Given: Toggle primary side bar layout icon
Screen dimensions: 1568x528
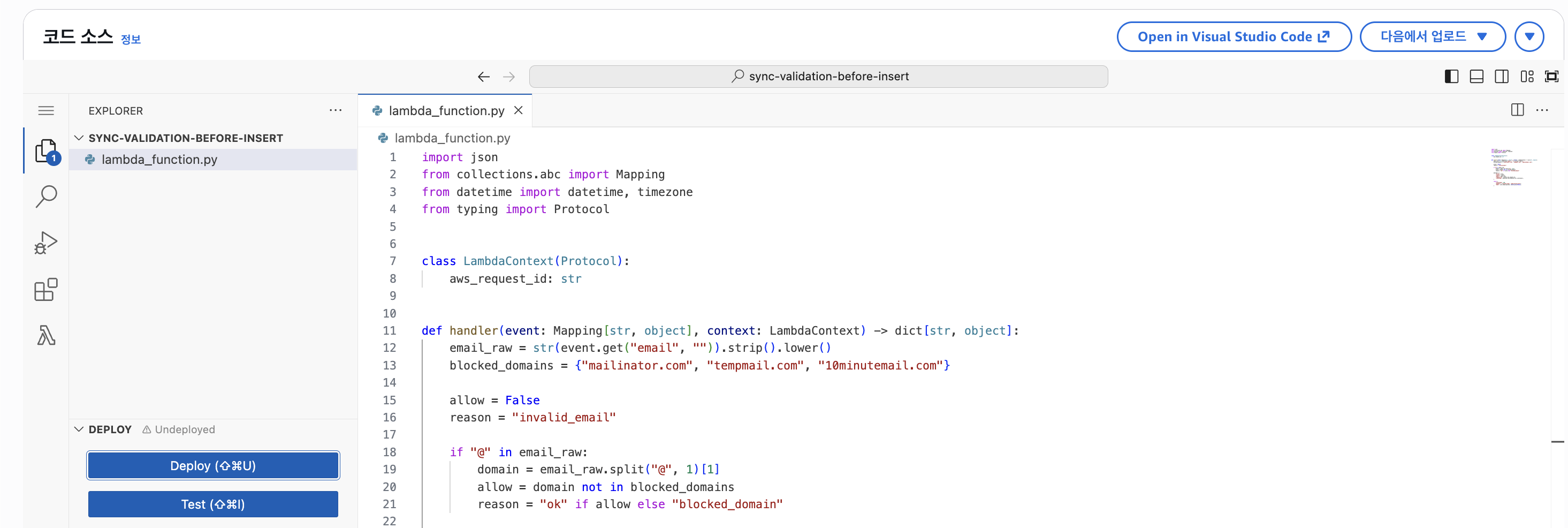Looking at the screenshot, I should [x=1451, y=76].
